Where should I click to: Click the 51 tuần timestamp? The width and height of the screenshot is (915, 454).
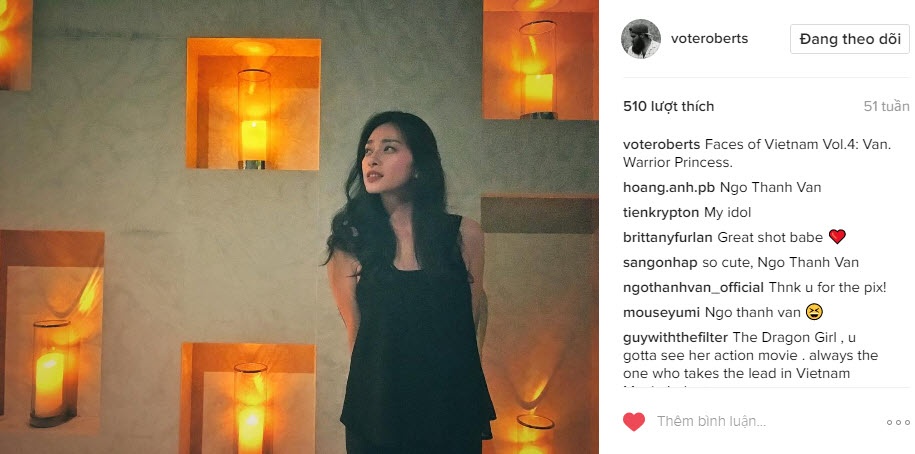pos(886,106)
